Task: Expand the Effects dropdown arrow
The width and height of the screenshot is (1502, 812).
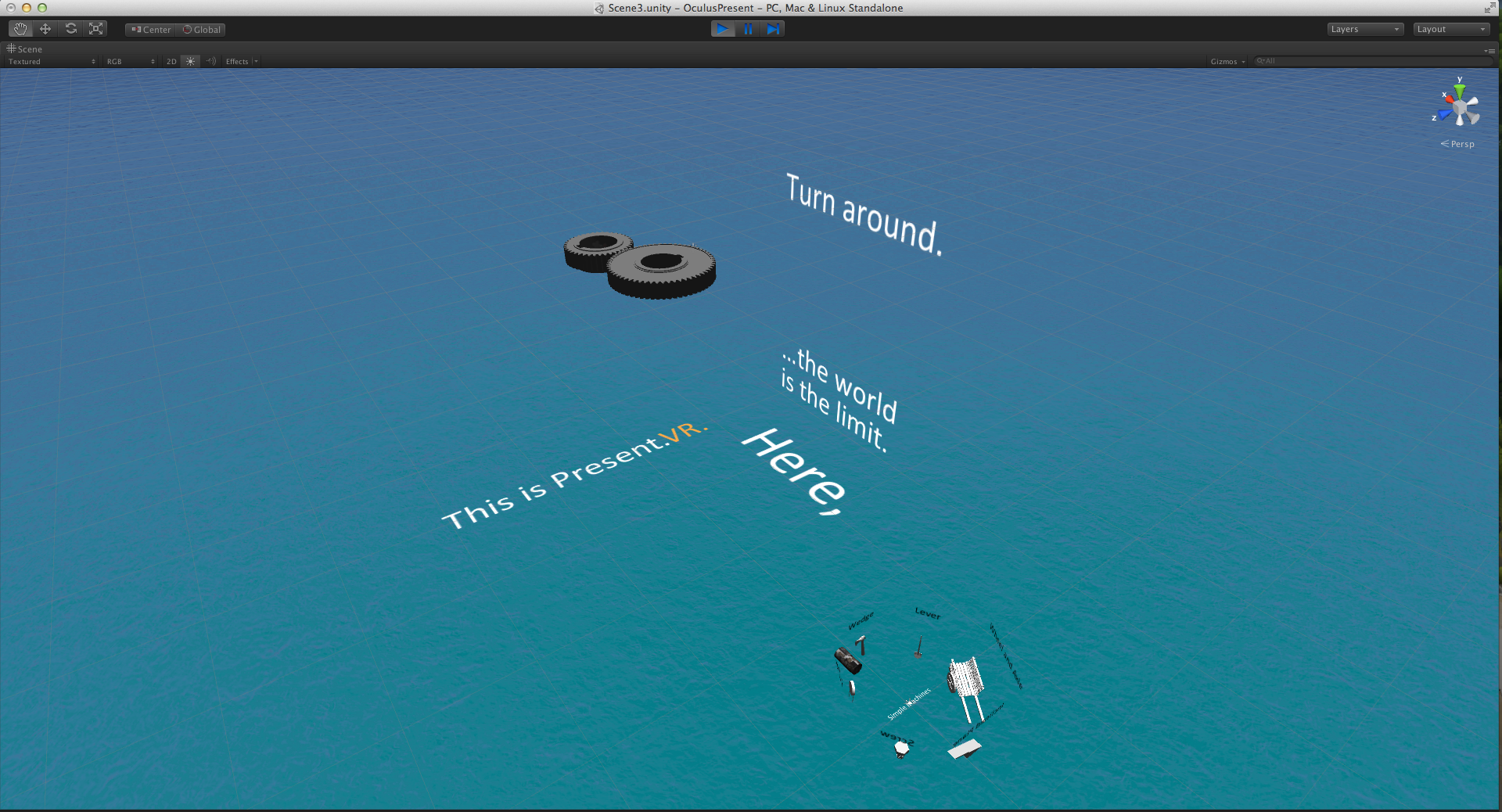Action: [x=256, y=61]
